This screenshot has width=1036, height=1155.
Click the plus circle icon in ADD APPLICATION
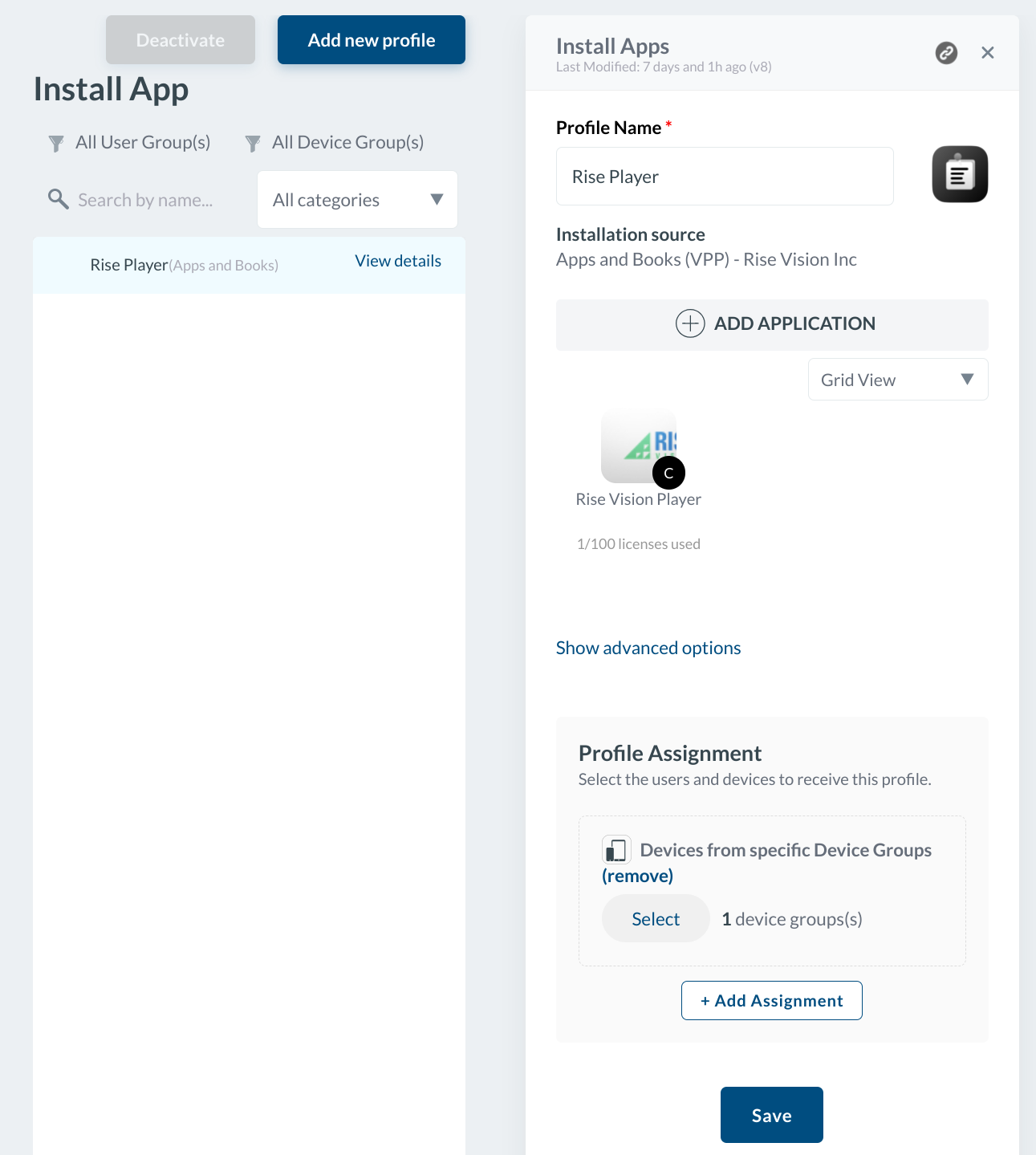coord(690,323)
